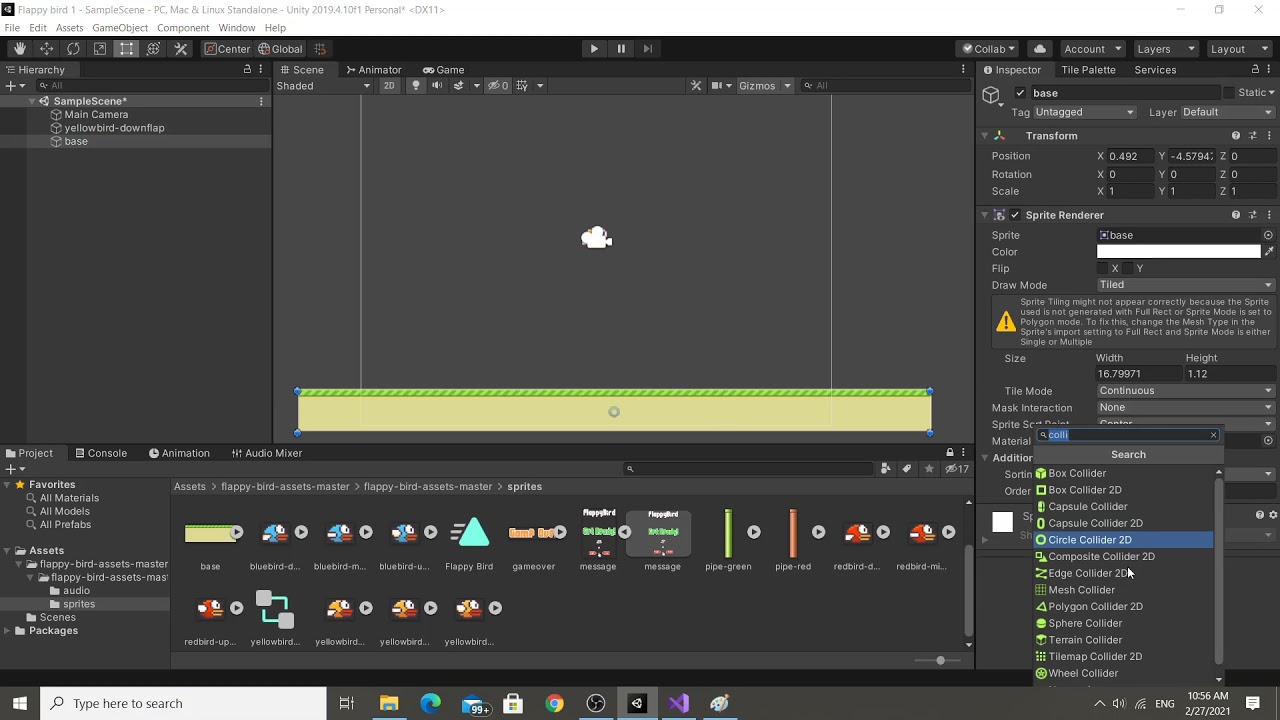The width and height of the screenshot is (1280, 720).
Task: Switch to the Console tab
Action: point(99,453)
